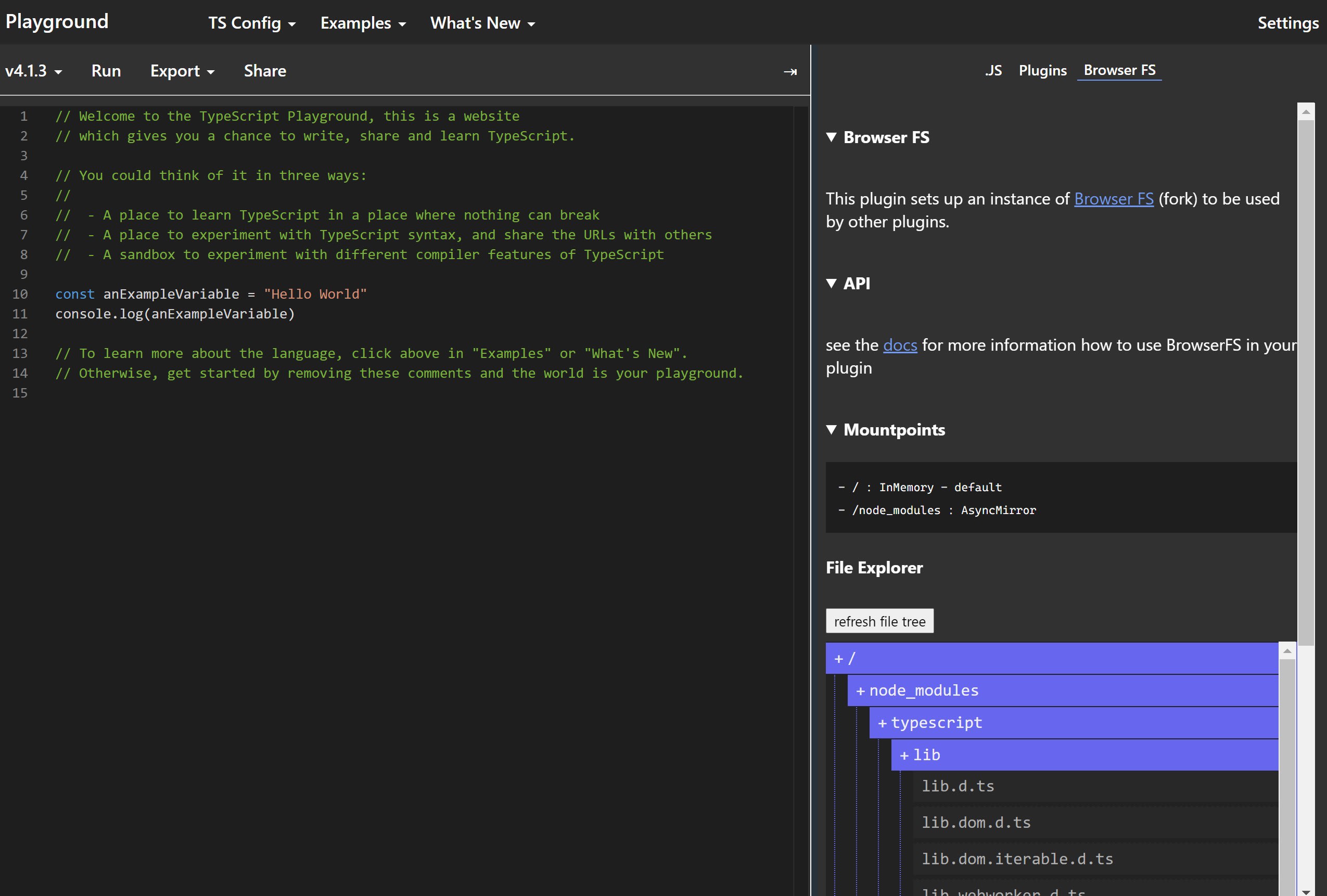Open the TS Config dropdown menu

tap(252, 23)
